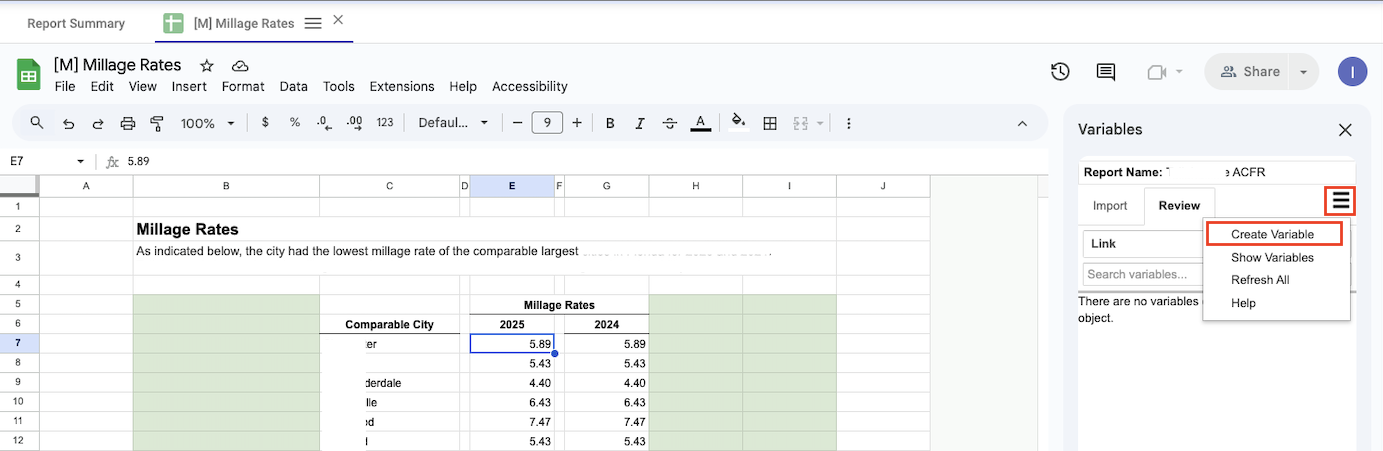1383x451 pixels.
Task: Open the Help menu
Action: point(463,86)
